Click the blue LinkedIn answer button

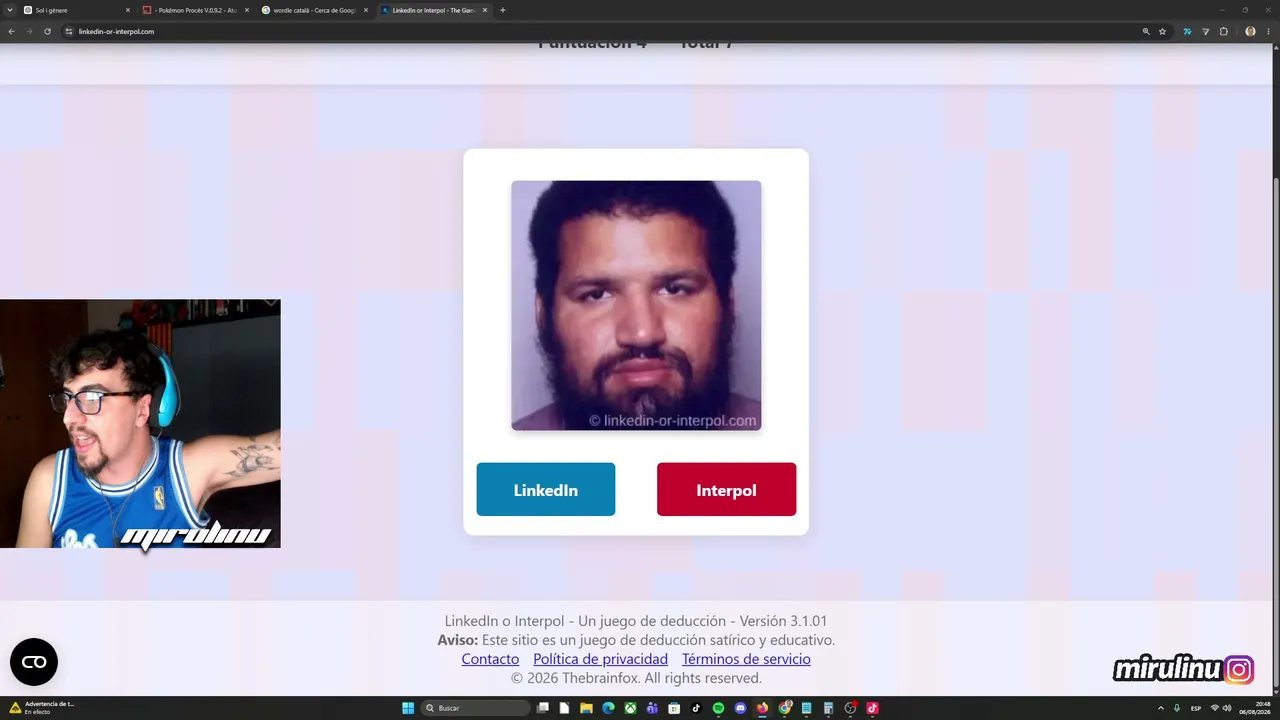545,489
